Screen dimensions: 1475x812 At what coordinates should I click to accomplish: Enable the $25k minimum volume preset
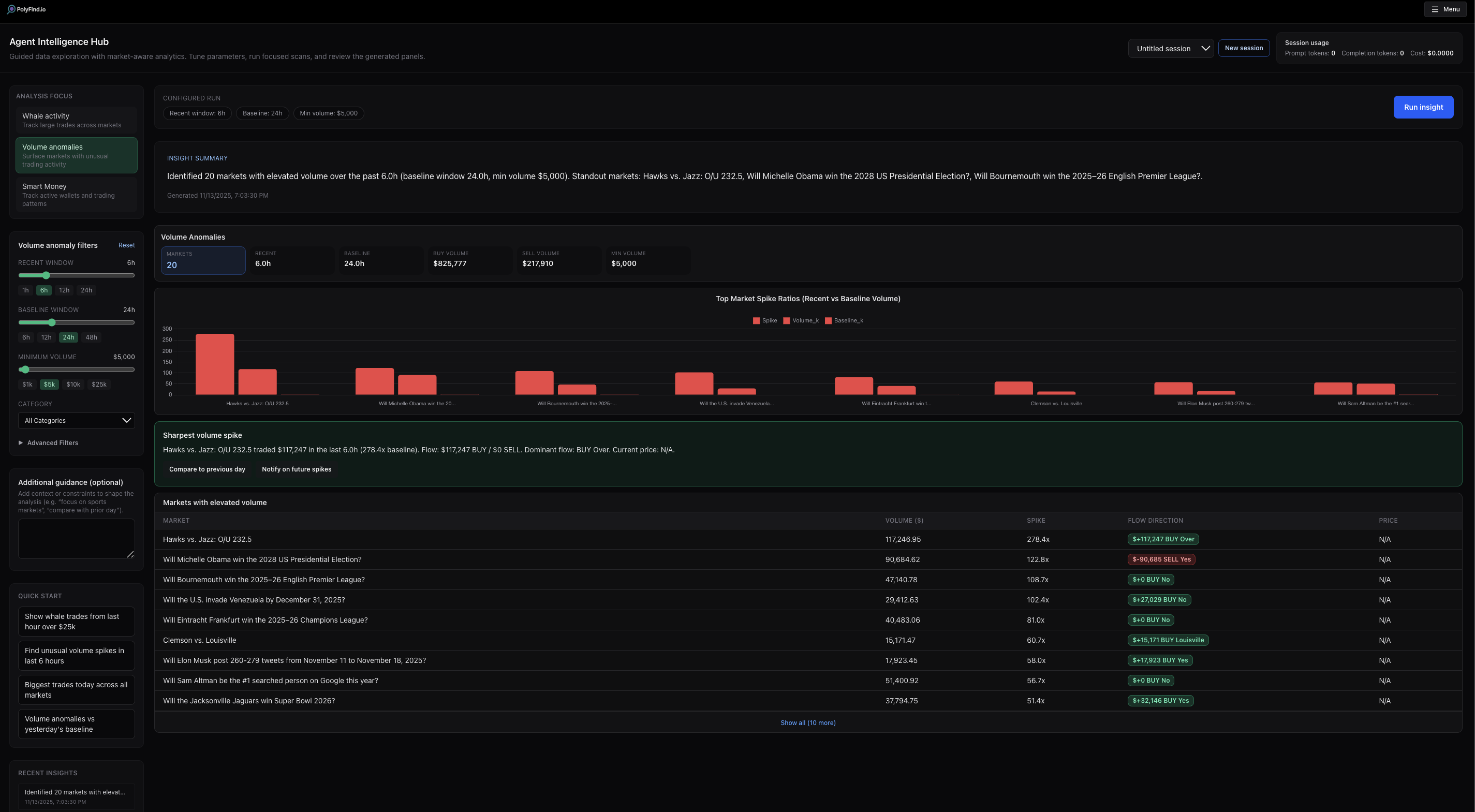click(x=98, y=384)
